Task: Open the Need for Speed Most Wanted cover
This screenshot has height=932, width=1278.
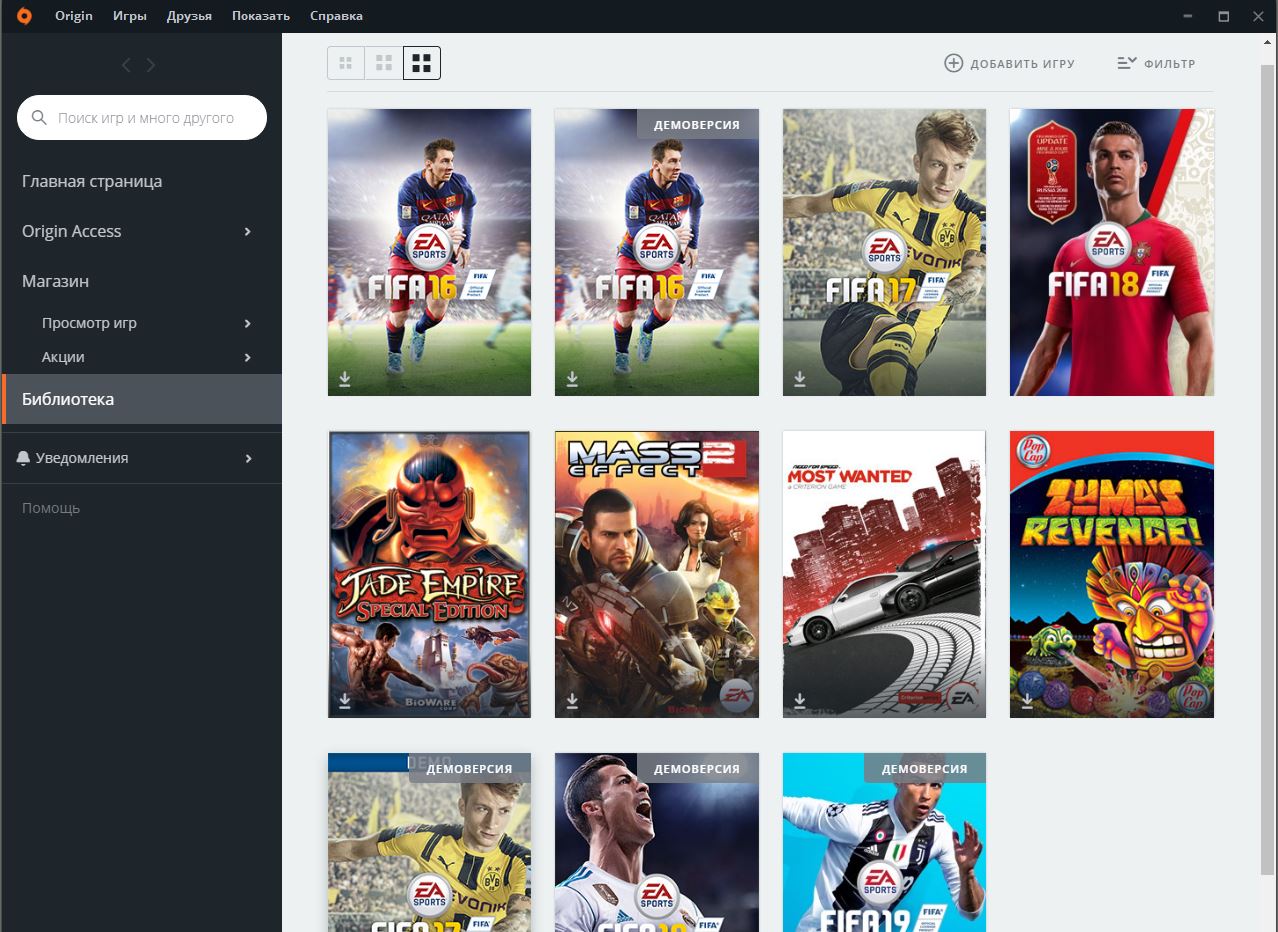Action: point(885,574)
